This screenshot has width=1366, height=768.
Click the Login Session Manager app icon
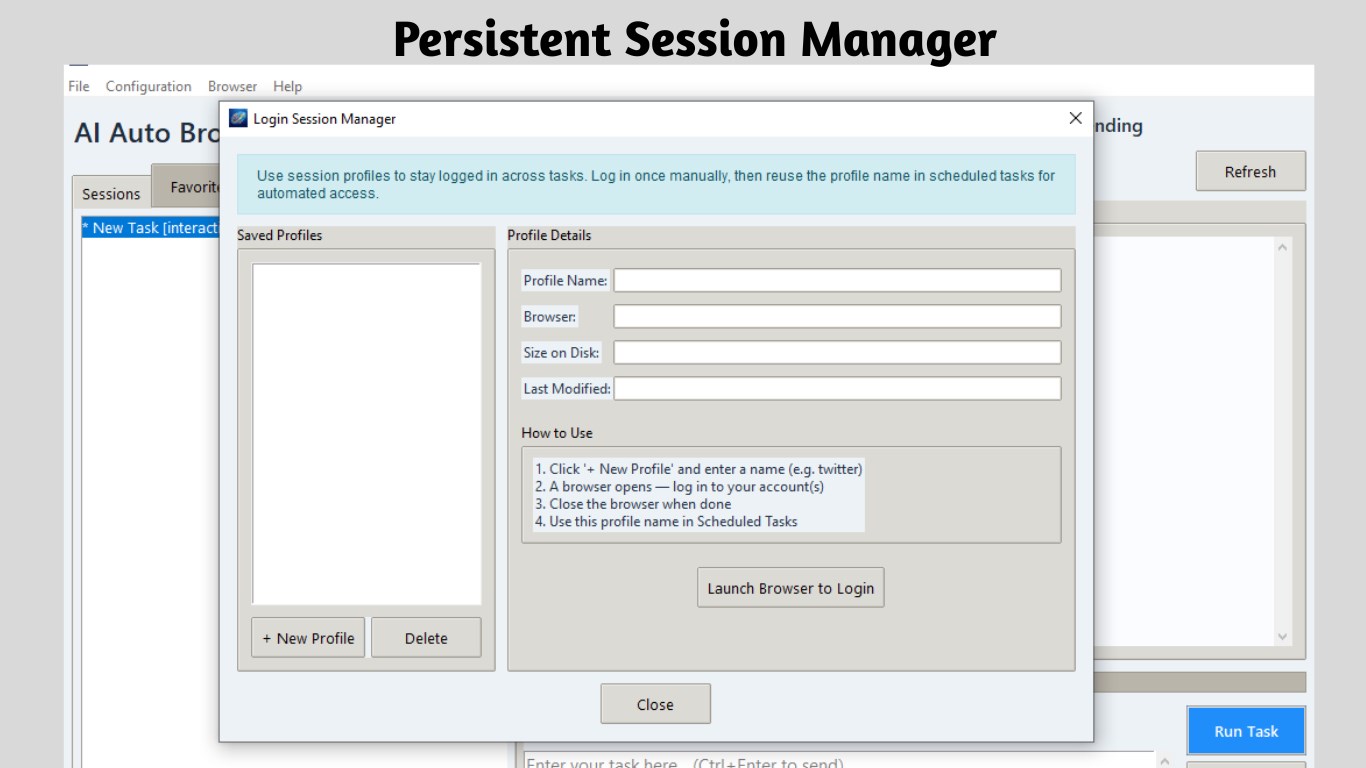[x=238, y=118]
